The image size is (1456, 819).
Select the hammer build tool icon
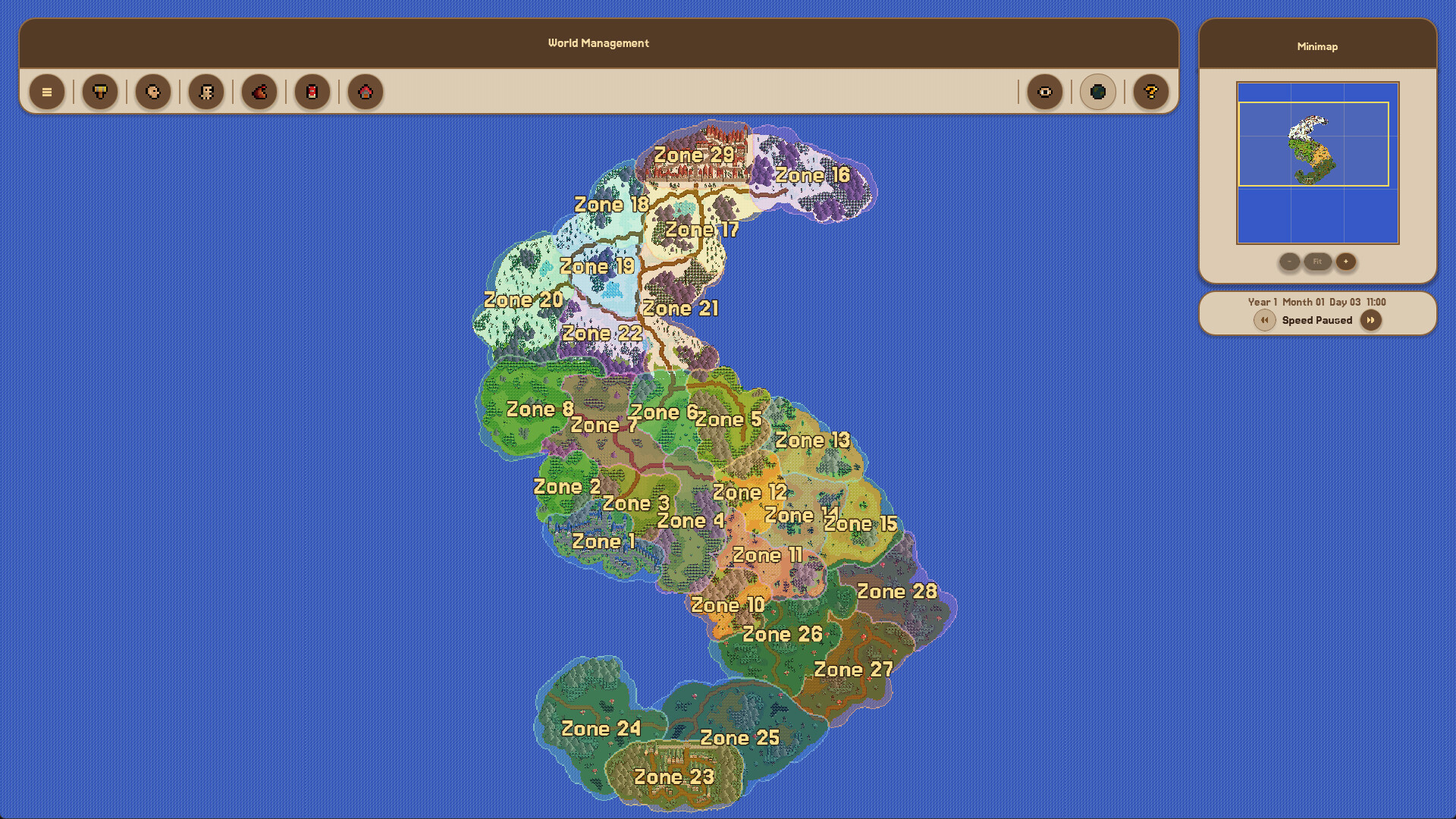tap(100, 93)
